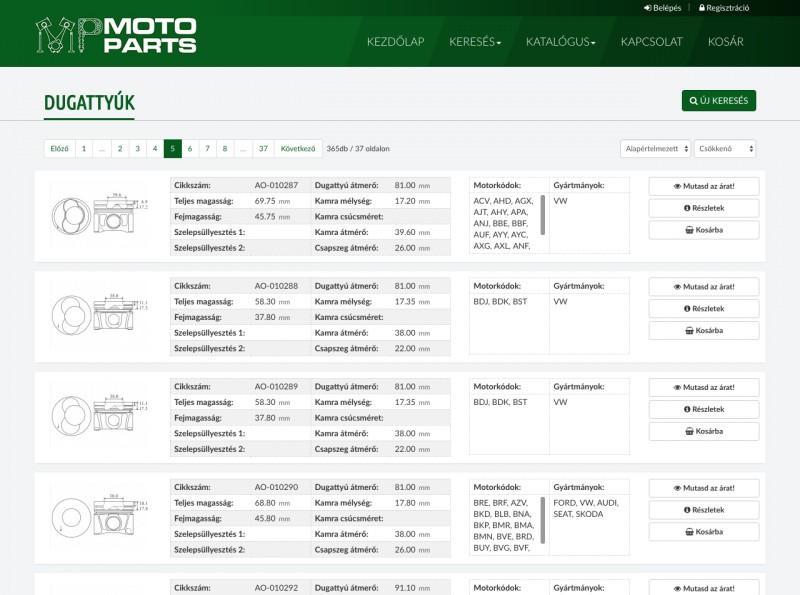This screenshot has height=595, width=800.
Task: Open the Kezdőlap menu item
Action: tap(395, 42)
